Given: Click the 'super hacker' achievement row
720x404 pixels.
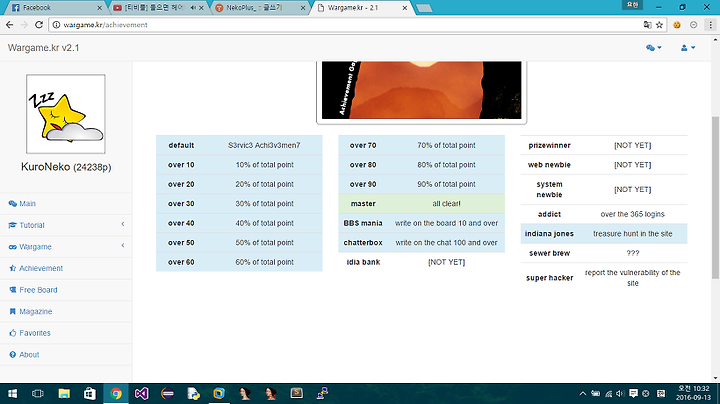Looking at the screenshot, I should [604, 278].
